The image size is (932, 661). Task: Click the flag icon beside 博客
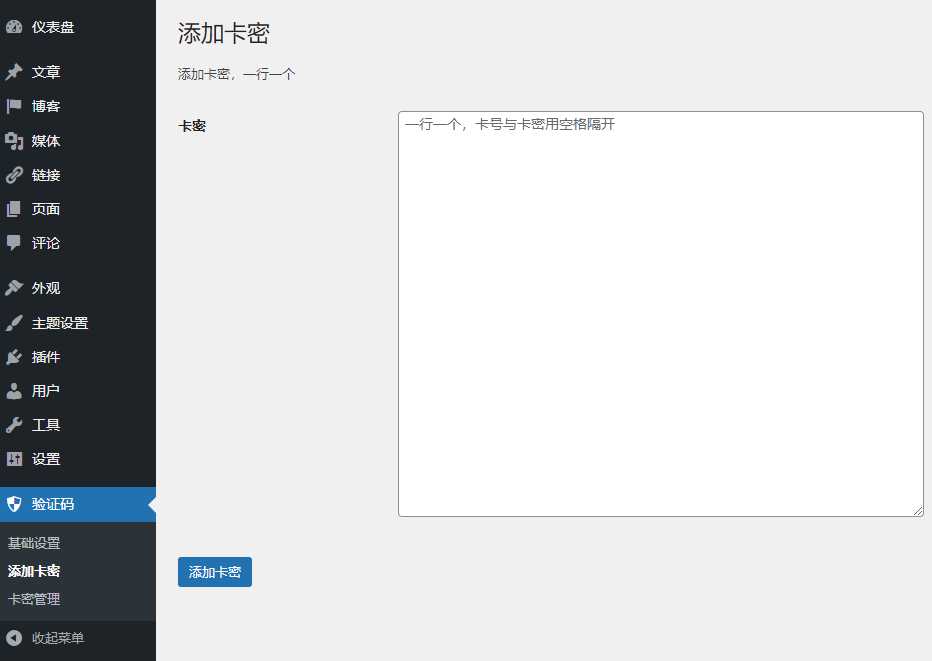tap(14, 106)
